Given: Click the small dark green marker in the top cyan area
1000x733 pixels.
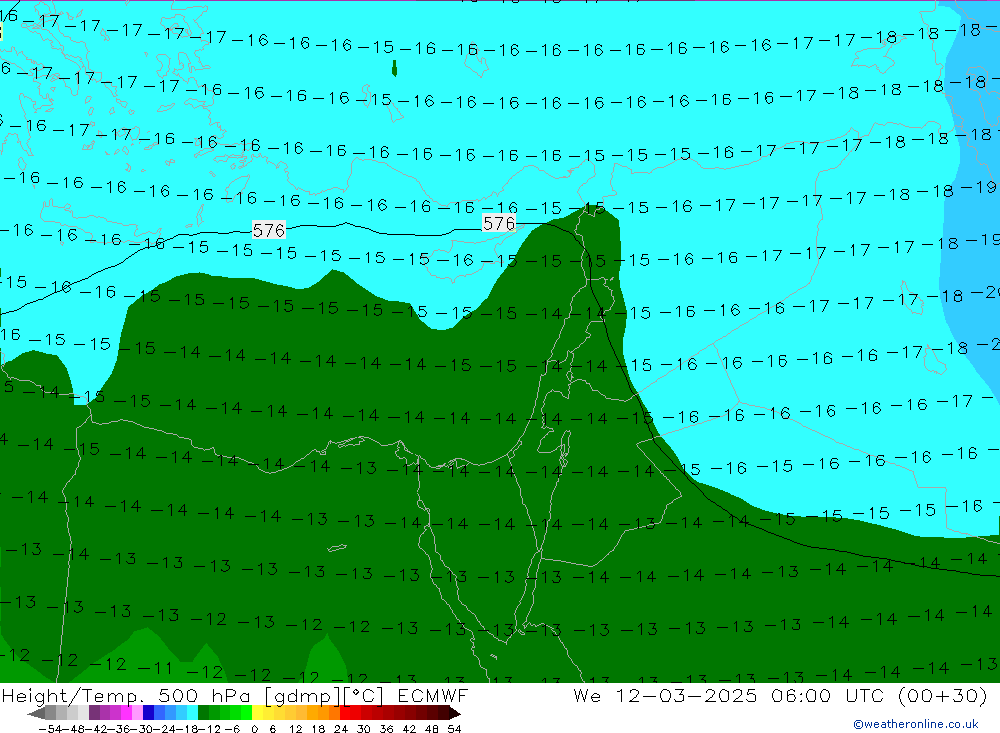Looking at the screenshot, I should (x=395, y=68).
